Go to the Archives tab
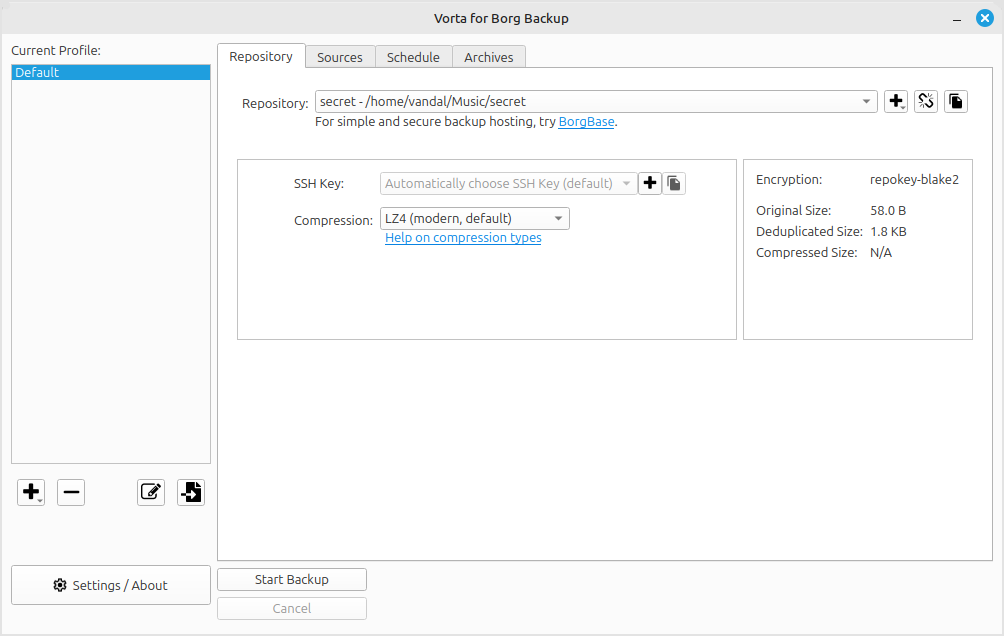Image resolution: width=1004 pixels, height=636 pixels. click(489, 57)
